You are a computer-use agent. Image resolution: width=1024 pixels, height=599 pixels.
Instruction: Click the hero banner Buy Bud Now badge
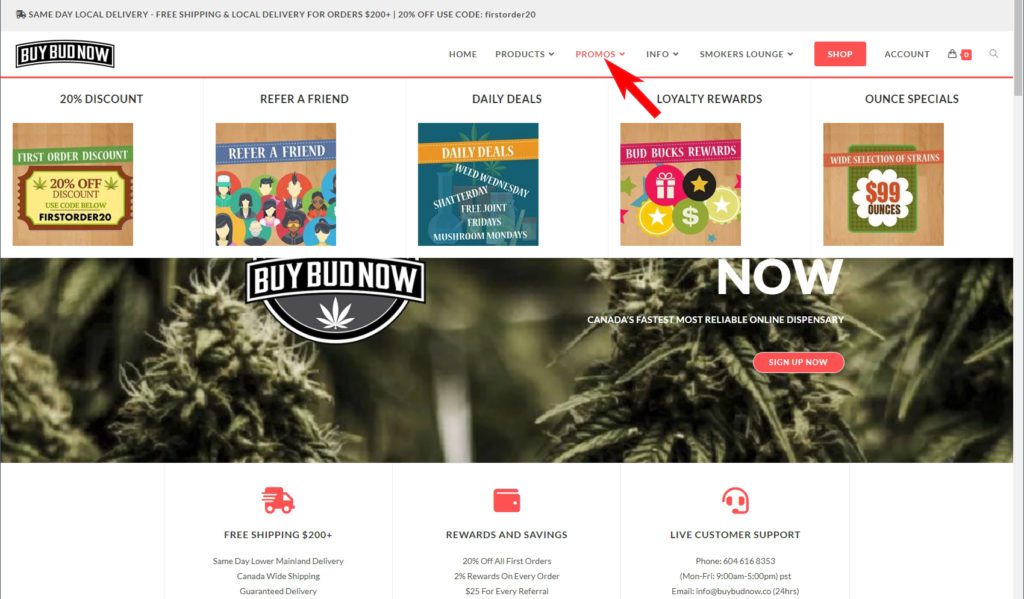tap(336, 299)
